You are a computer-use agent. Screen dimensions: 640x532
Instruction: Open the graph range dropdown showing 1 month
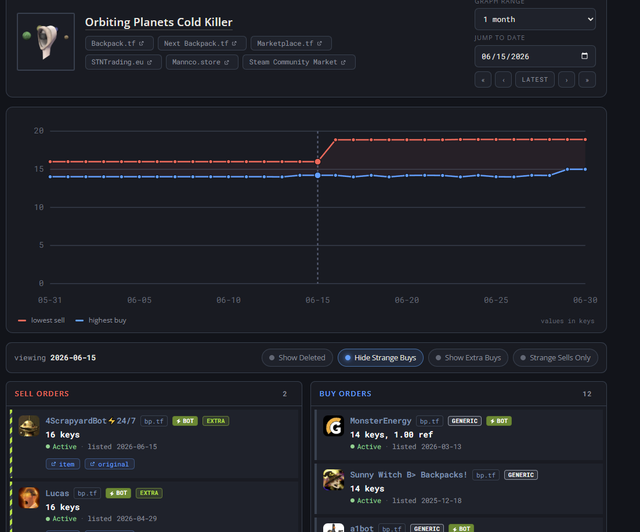click(x=535, y=19)
